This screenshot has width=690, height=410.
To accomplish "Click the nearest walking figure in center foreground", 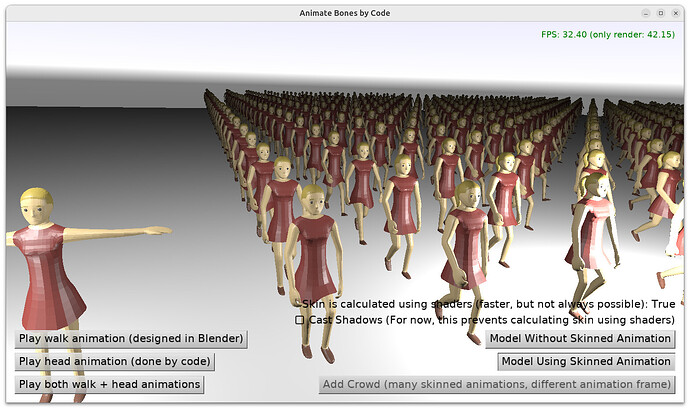I will point(317,270).
